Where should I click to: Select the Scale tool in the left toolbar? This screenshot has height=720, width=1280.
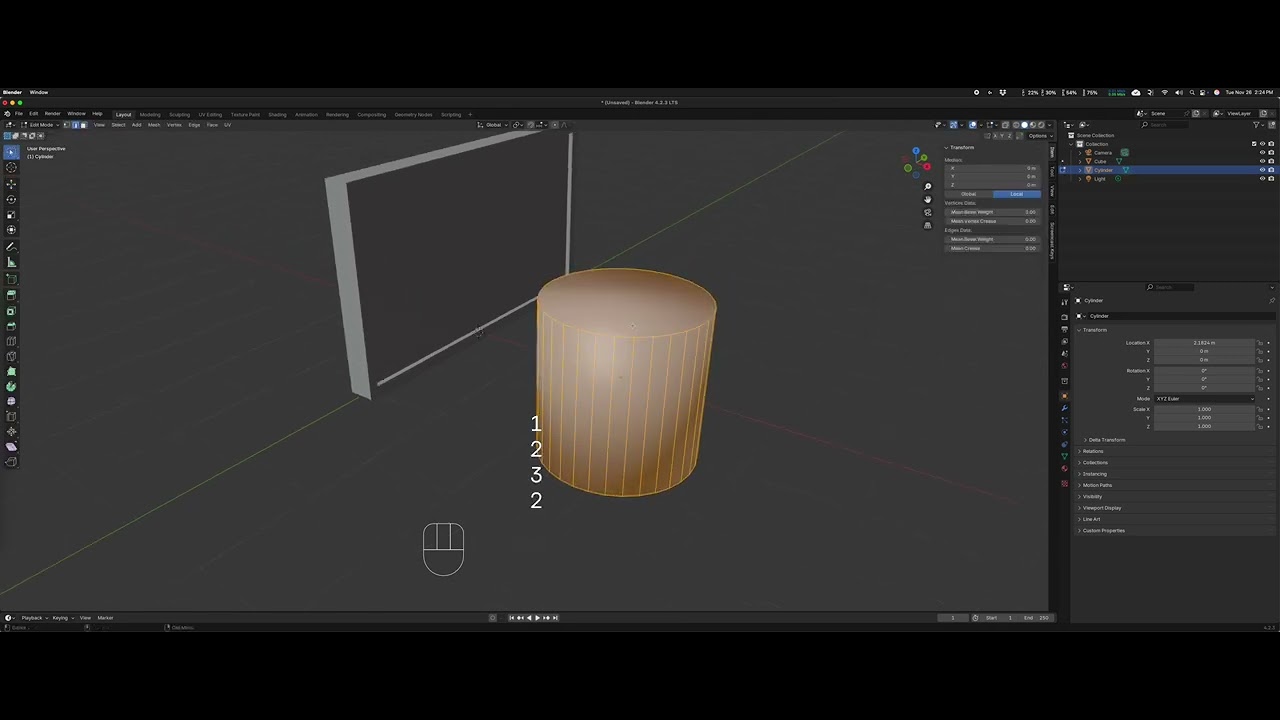(11, 214)
